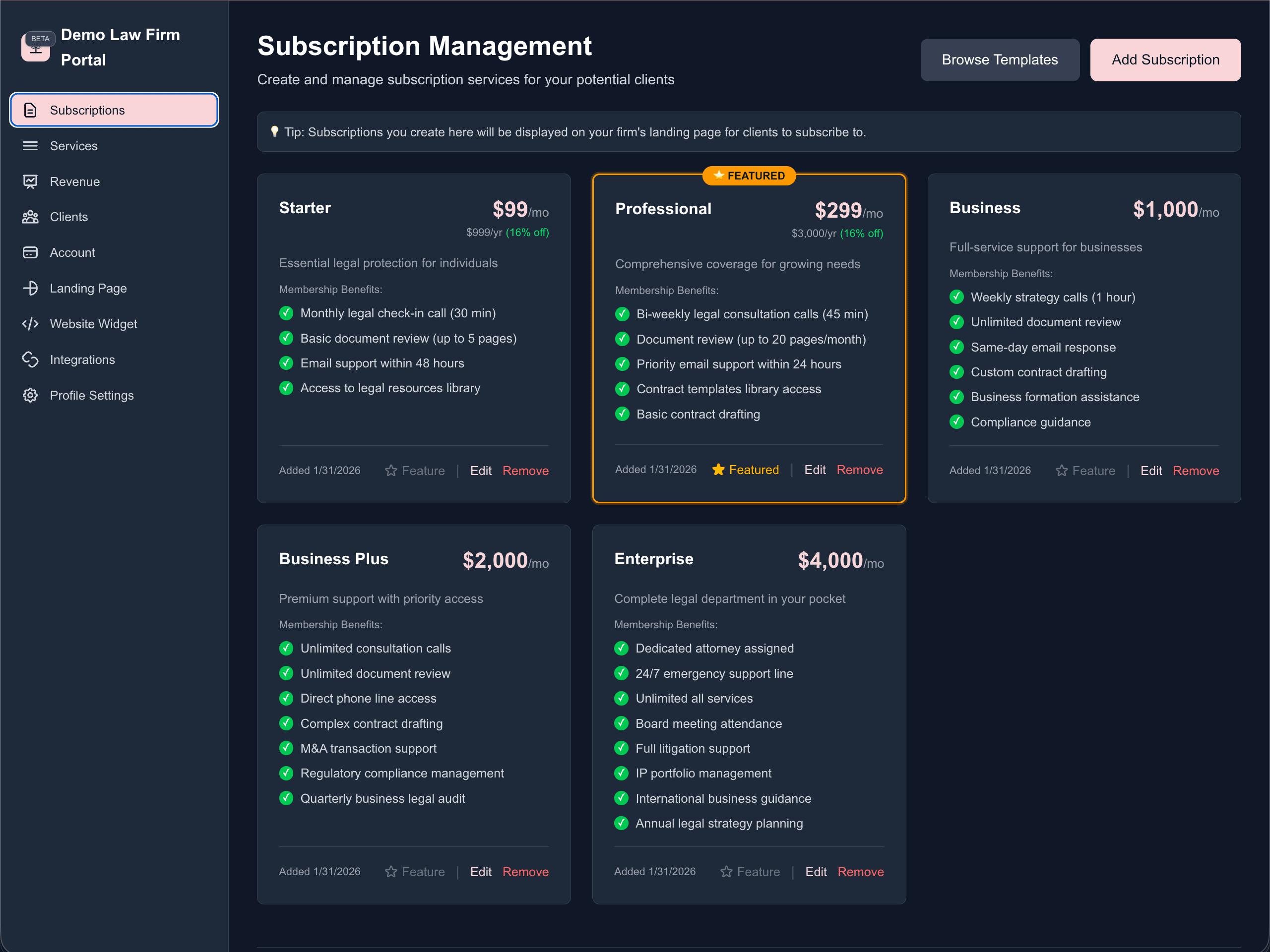Click the Business Plus plan title
The width and height of the screenshot is (1270, 952).
333,559
